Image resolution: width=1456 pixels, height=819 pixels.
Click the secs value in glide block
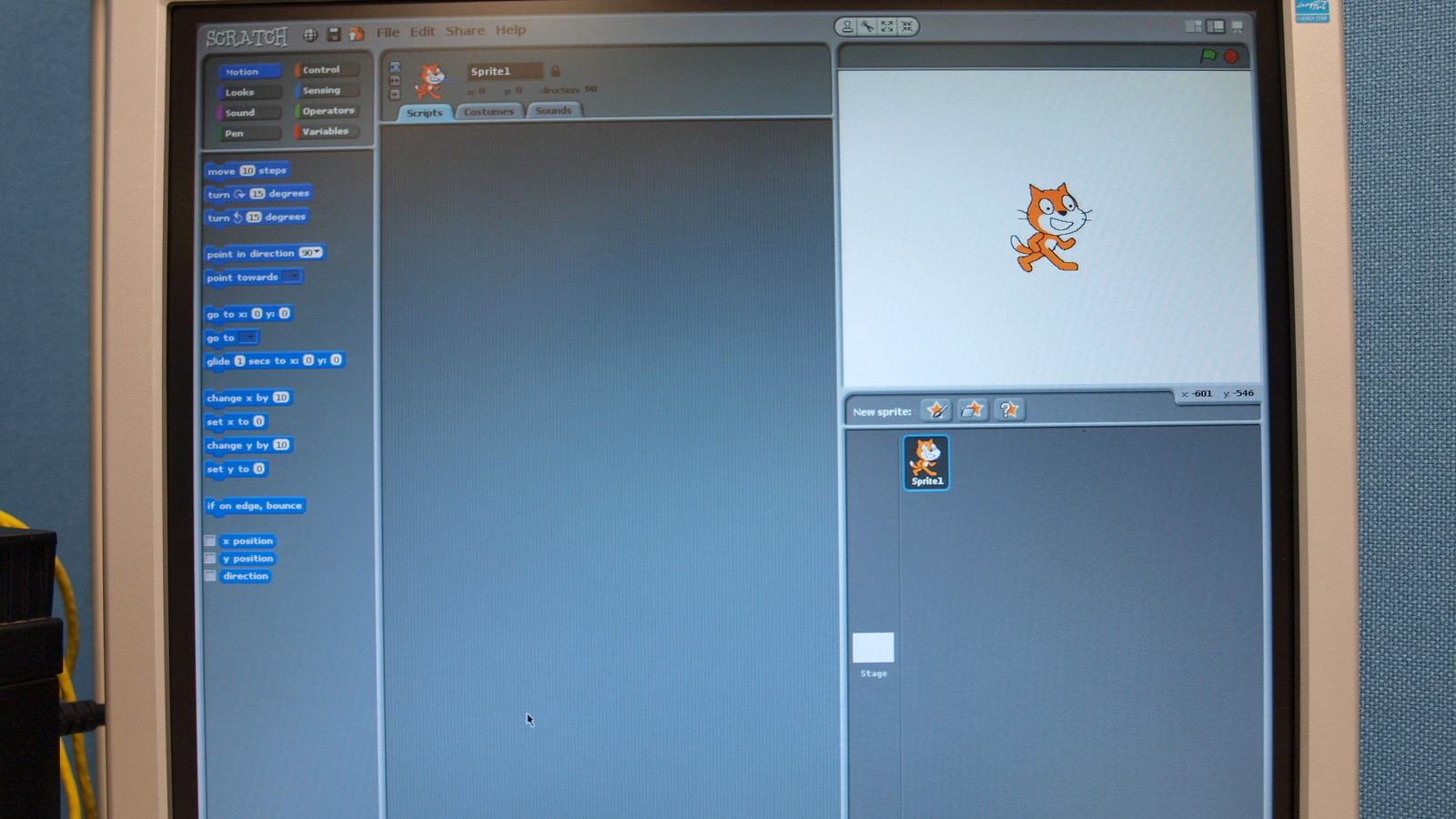[x=239, y=361]
